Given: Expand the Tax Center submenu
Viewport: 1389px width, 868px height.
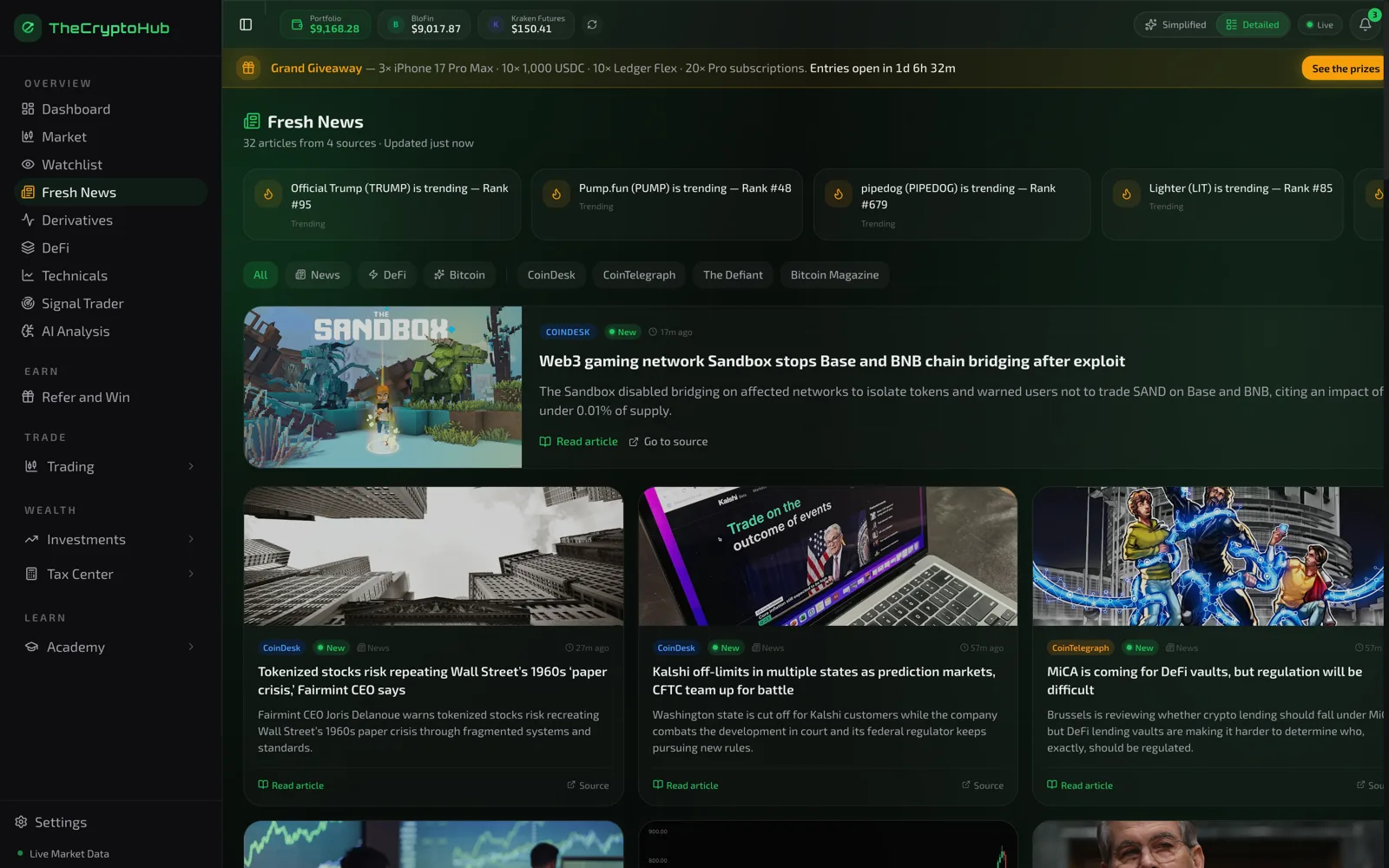Looking at the screenshot, I should 111,574.
